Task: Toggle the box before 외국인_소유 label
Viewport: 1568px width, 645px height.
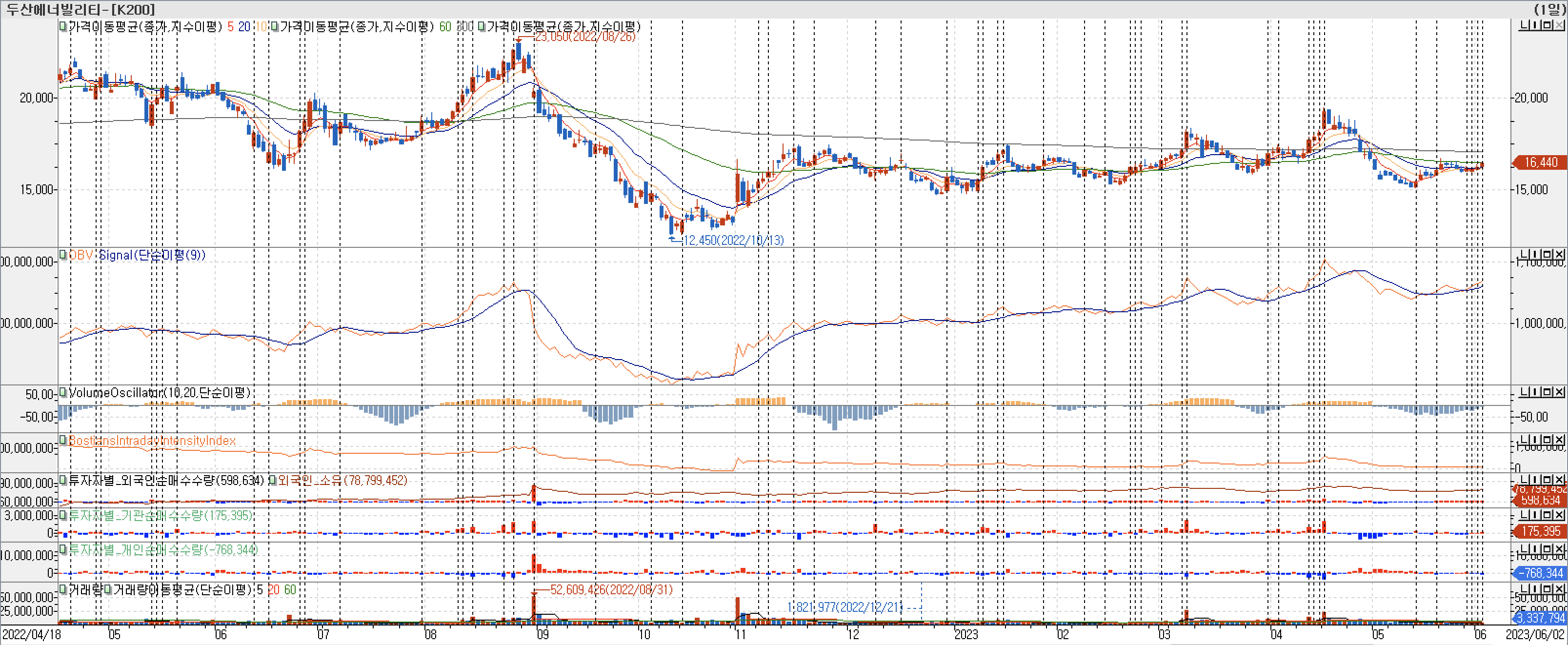Action: pyautogui.click(x=273, y=480)
